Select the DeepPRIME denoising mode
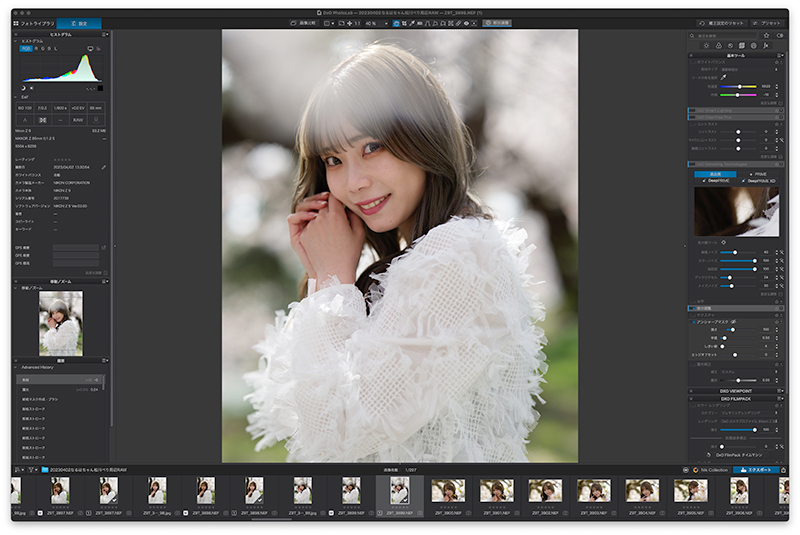Image resolution: width=800 pixels, height=535 pixels. tap(715, 181)
